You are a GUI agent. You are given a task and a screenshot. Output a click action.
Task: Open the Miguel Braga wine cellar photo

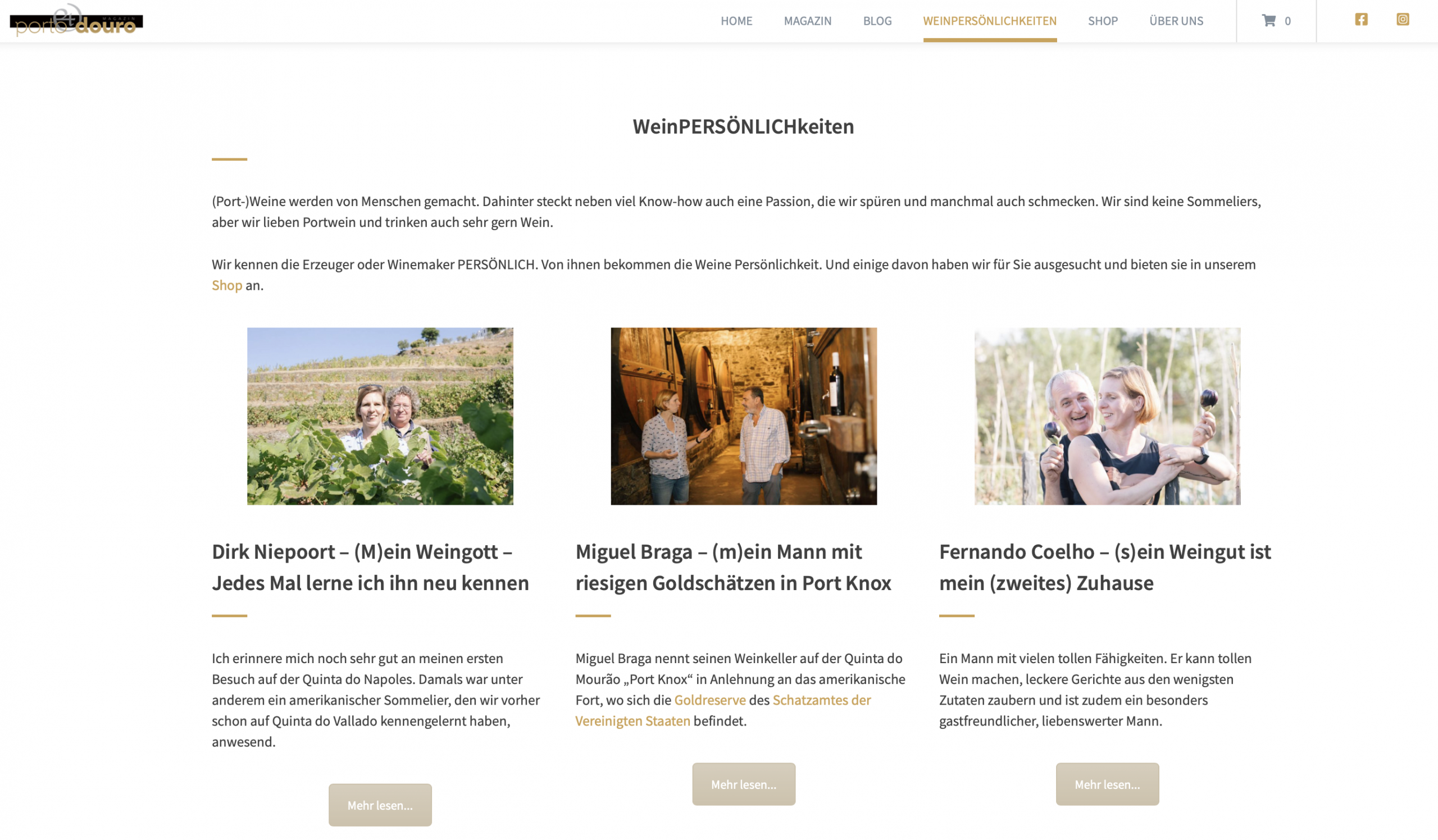[x=744, y=416]
